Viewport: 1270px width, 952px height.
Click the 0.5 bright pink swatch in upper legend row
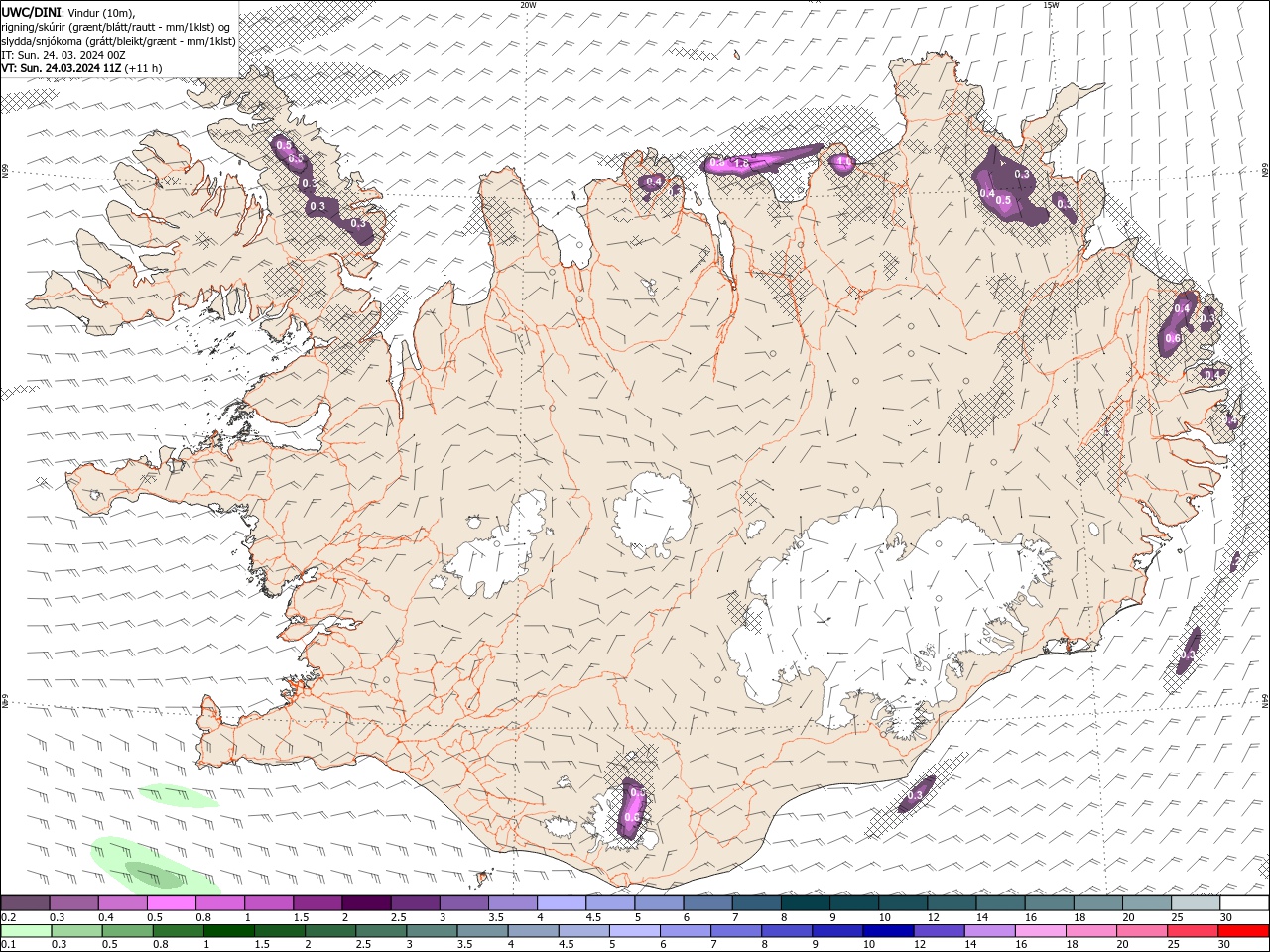pyautogui.click(x=171, y=903)
